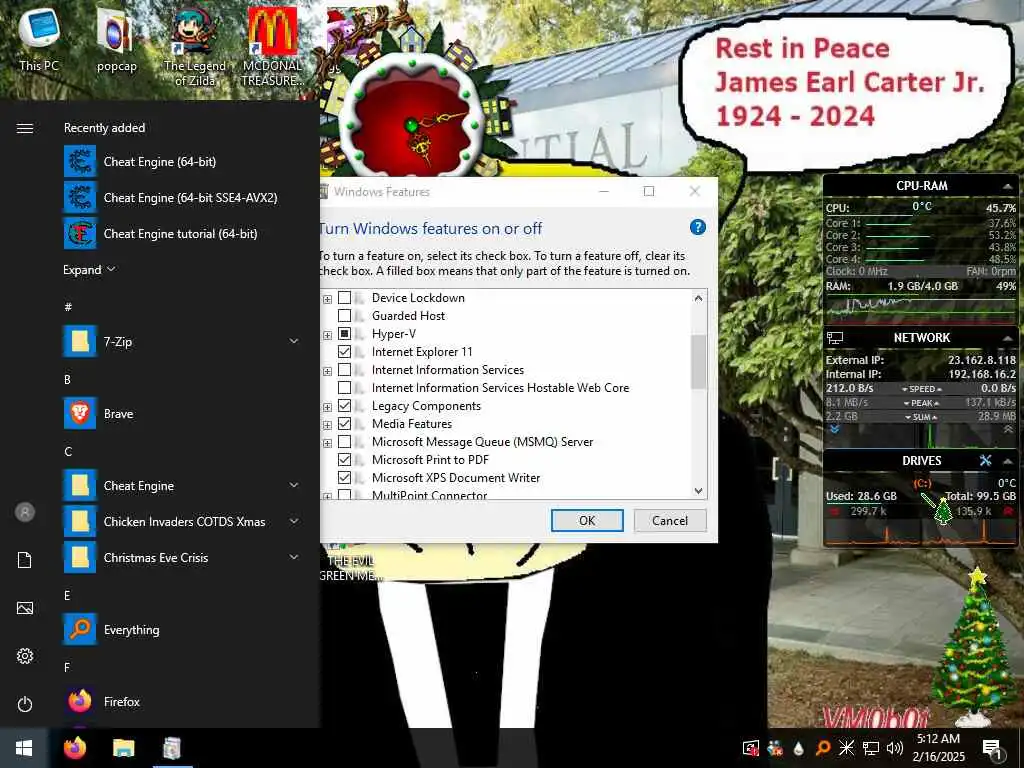Uncheck Microsoft XPS Document Writer
The image size is (1024, 768).
click(344, 477)
